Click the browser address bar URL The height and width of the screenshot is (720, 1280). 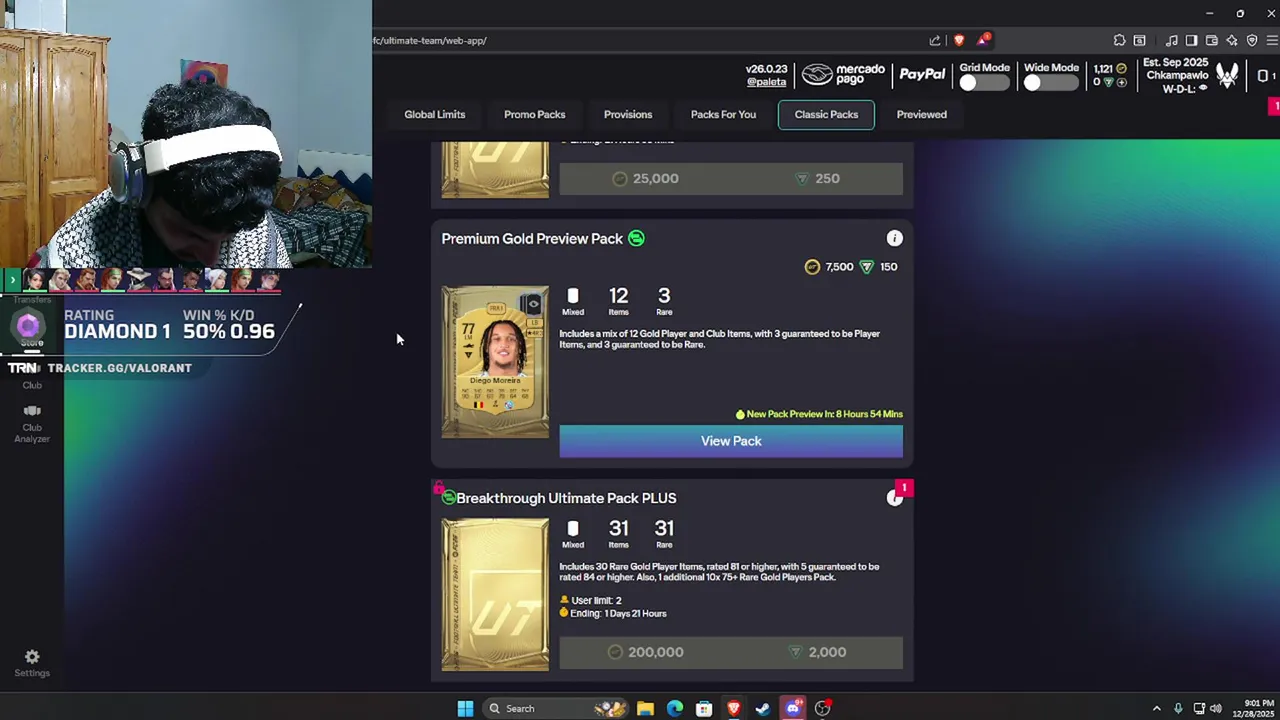tap(430, 41)
